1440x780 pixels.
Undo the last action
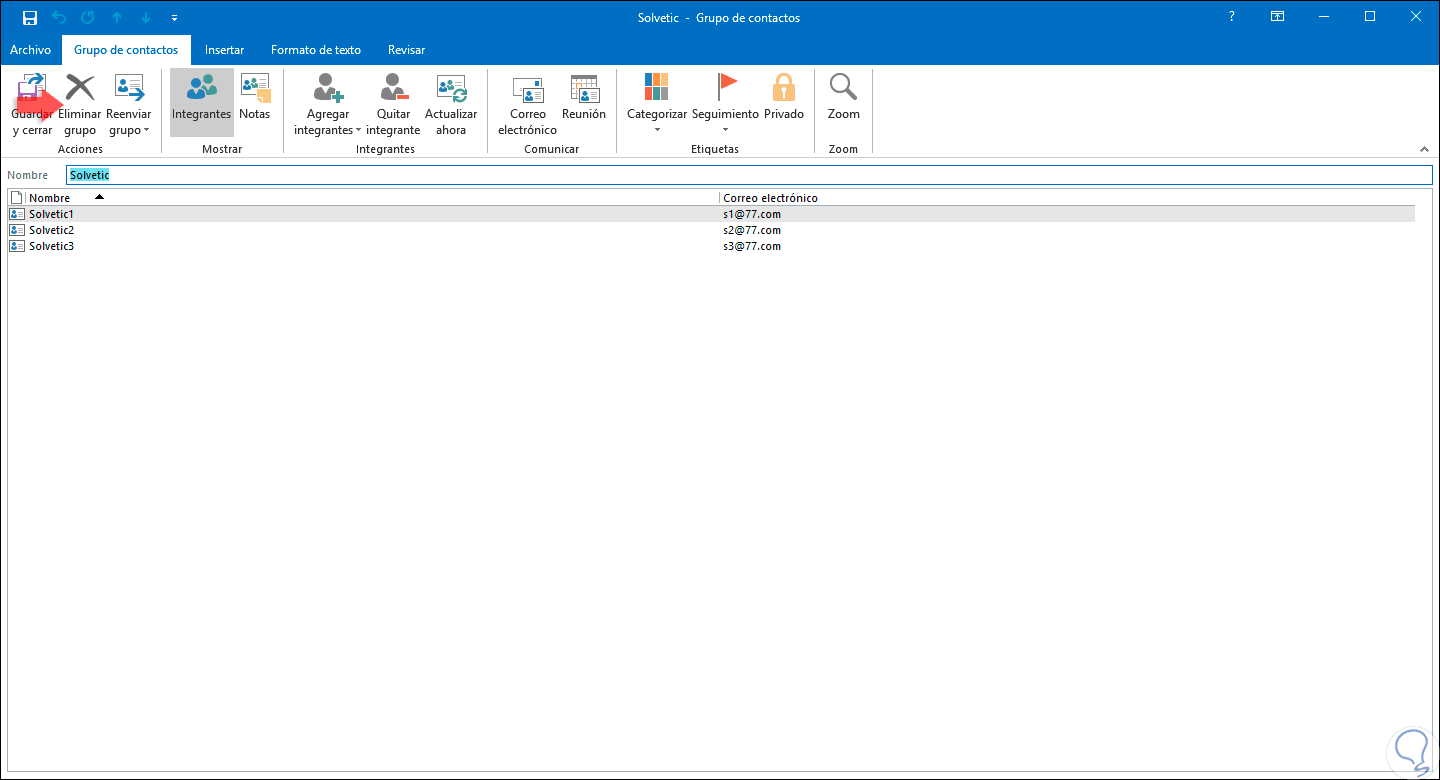point(59,18)
